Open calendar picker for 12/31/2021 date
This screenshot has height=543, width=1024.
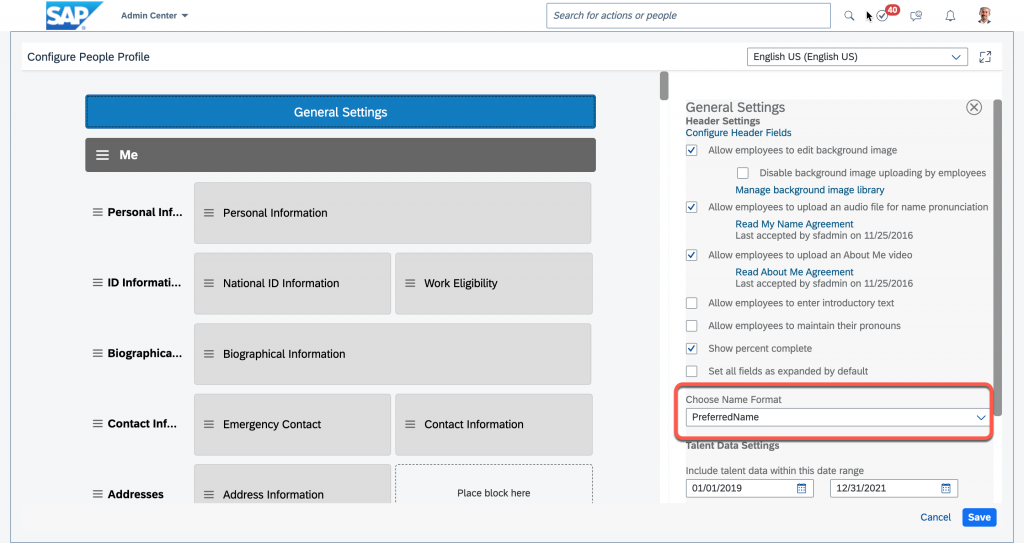[946, 488]
